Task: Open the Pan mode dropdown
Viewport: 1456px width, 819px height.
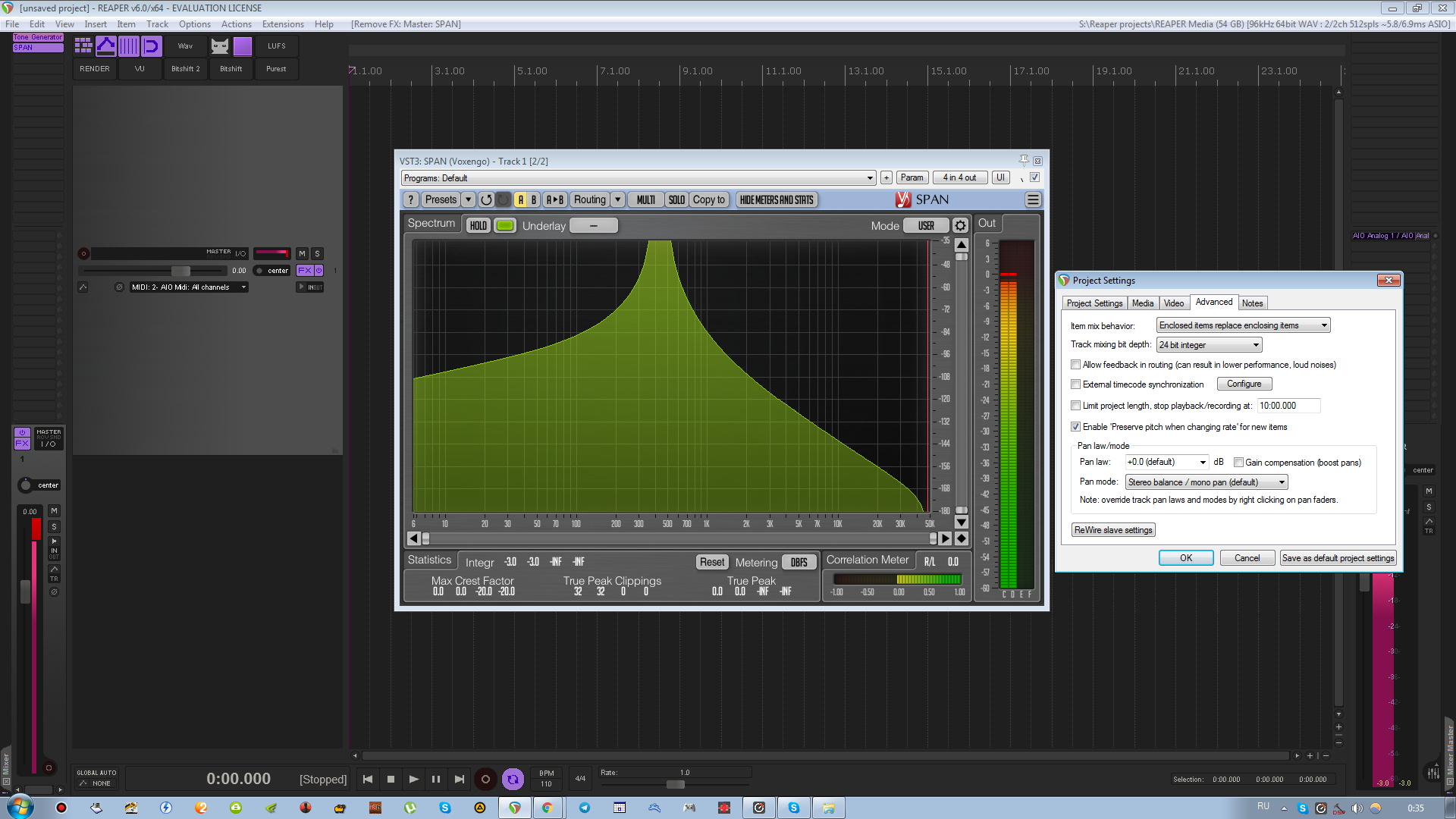Action: click(1207, 482)
